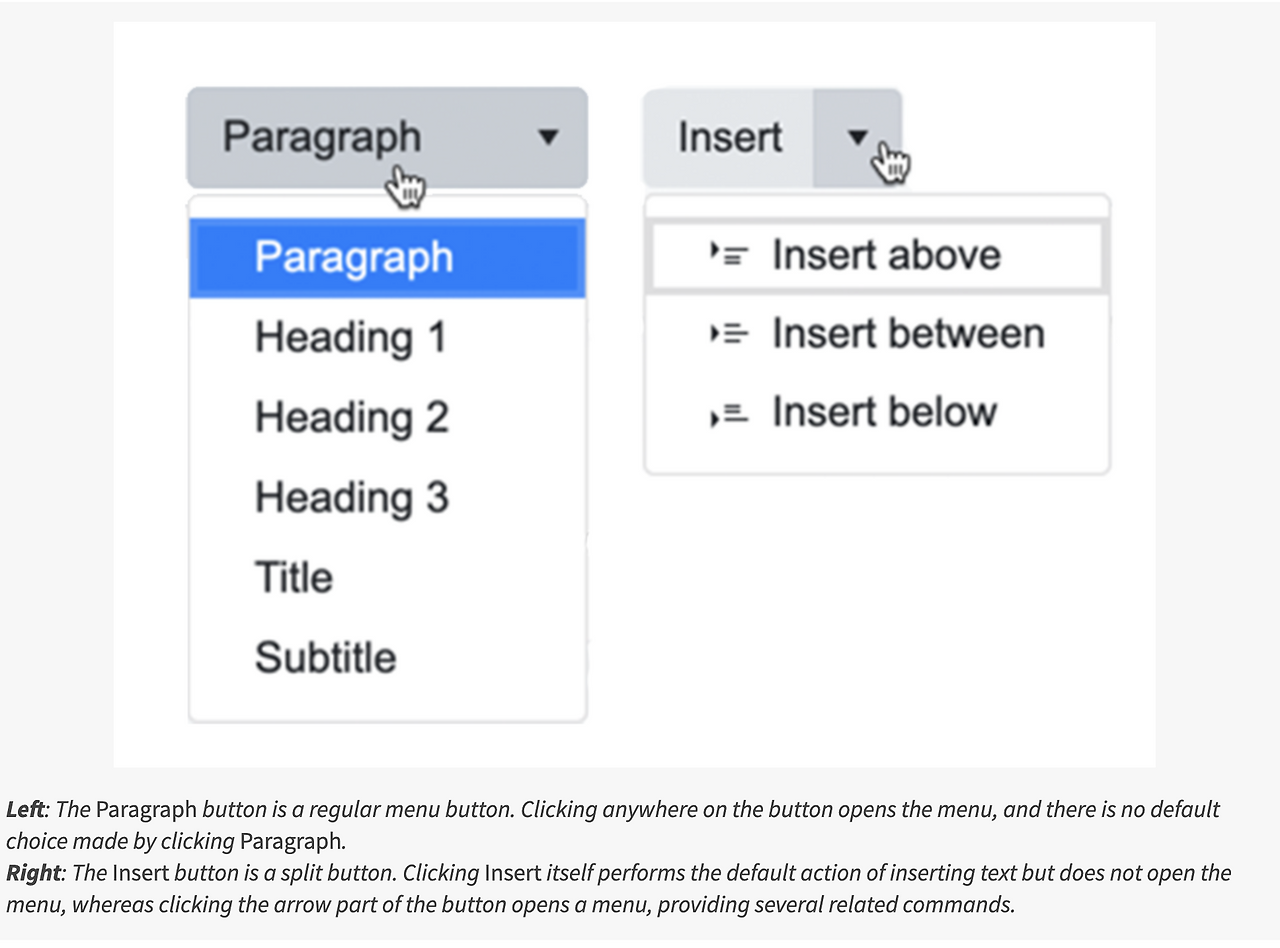Click the hand cursor over the Paragraph button

coord(405,187)
